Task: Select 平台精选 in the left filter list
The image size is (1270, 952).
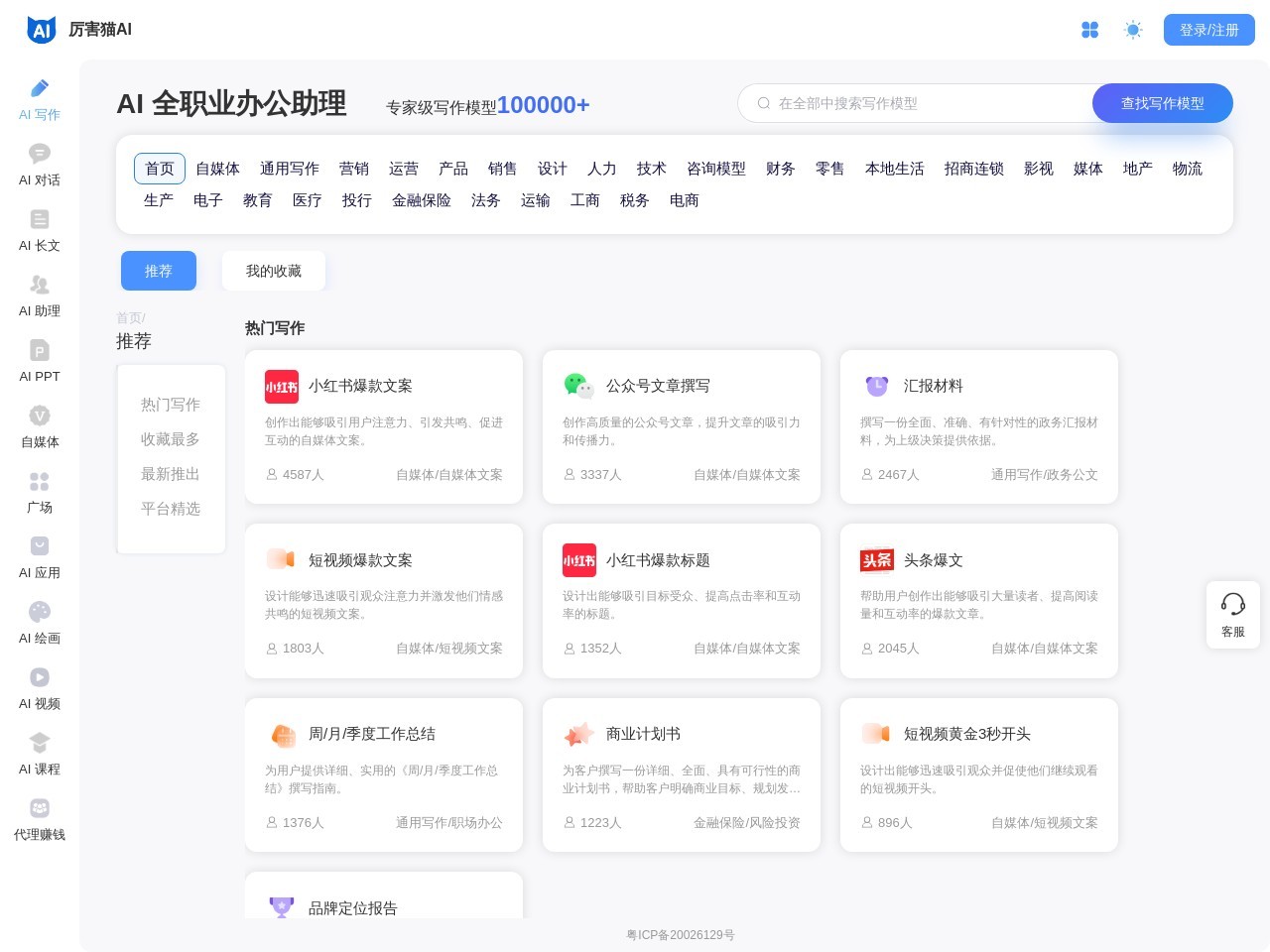Action: (x=171, y=509)
